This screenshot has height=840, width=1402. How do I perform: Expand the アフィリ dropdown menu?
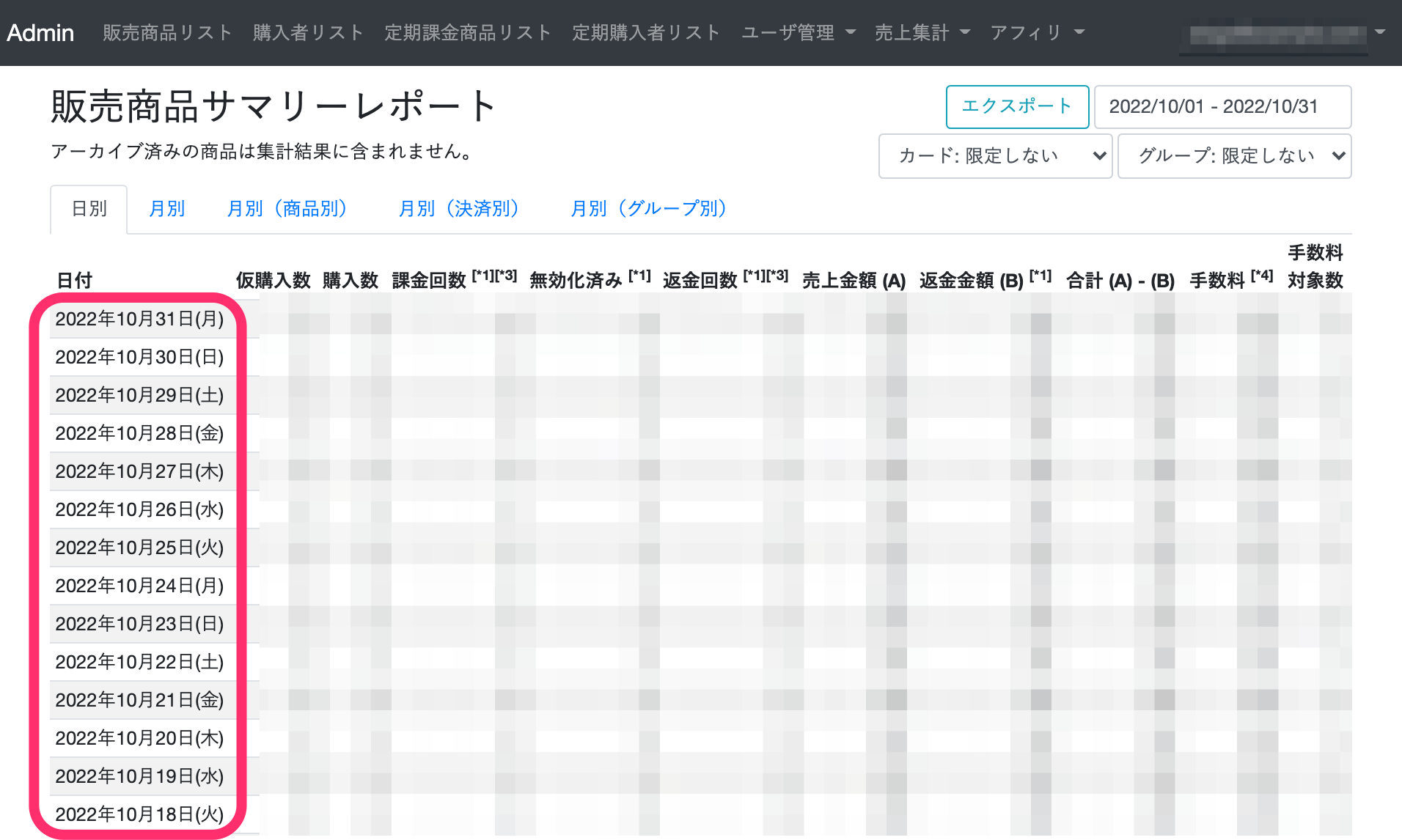pyautogui.click(x=1037, y=33)
